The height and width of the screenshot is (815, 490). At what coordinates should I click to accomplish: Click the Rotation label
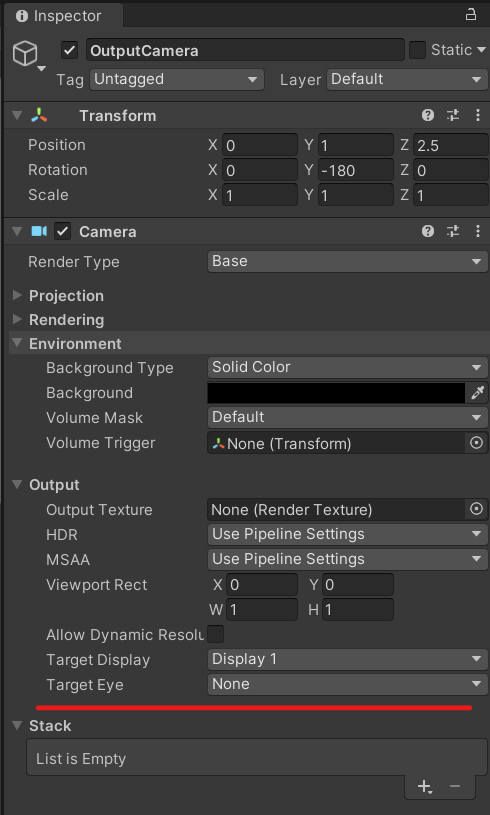pos(58,170)
